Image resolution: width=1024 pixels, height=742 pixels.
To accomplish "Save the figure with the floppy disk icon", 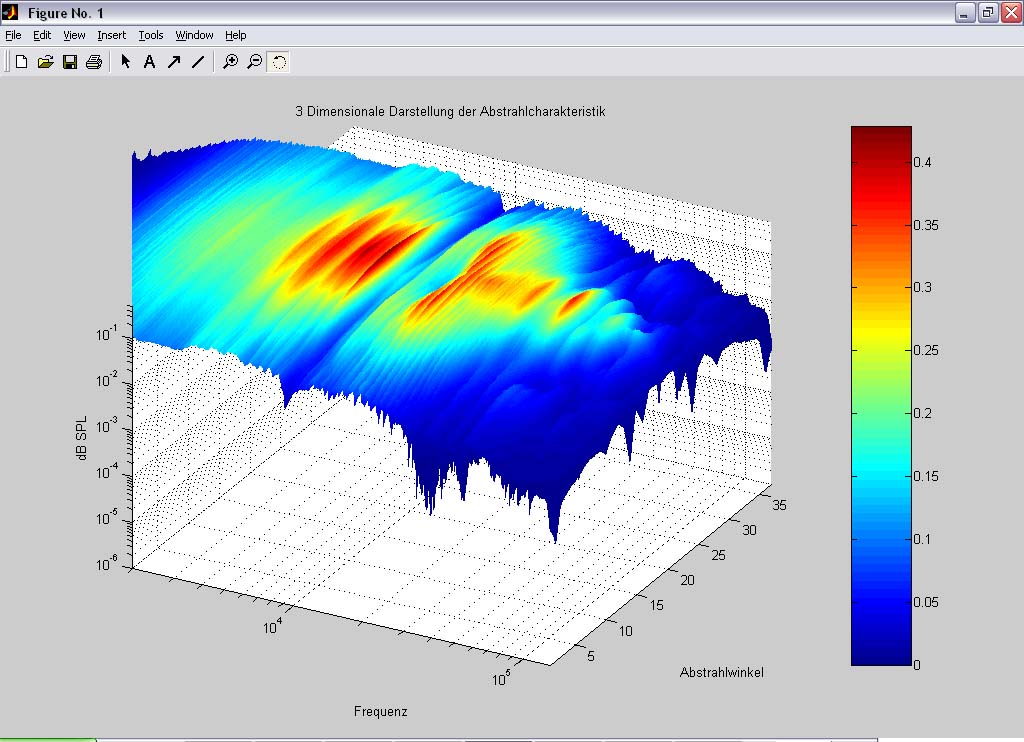I will (x=70, y=62).
